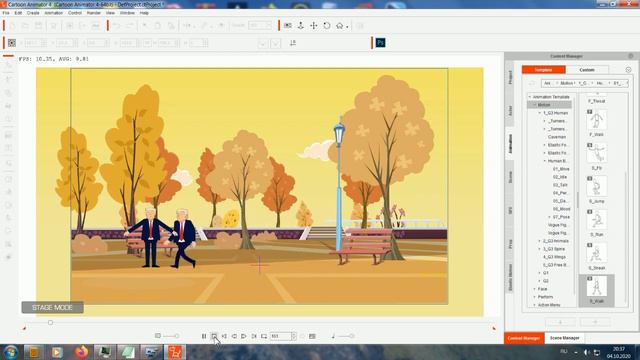Open the Project side tab
This screenshot has width=640, height=360.
point(510,77)
